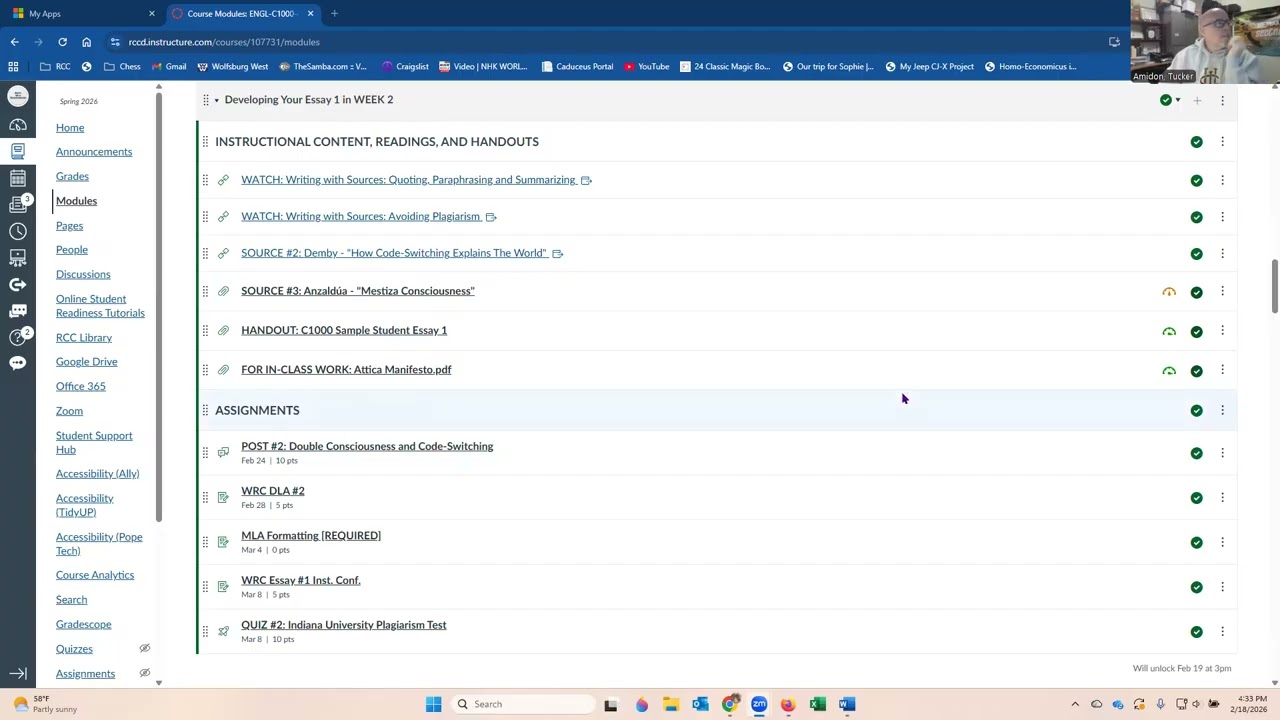This screenshot has width=1280, height=720.
Task: Click the assignment icon beside WRC DLA #2
Action: [x=223, y=497]
